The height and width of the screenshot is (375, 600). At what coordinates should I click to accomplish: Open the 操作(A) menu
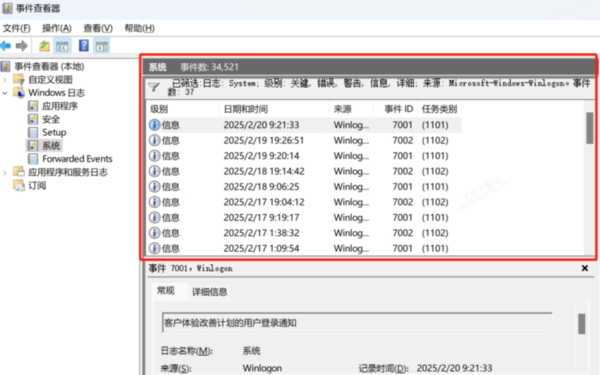pos(57,28)
